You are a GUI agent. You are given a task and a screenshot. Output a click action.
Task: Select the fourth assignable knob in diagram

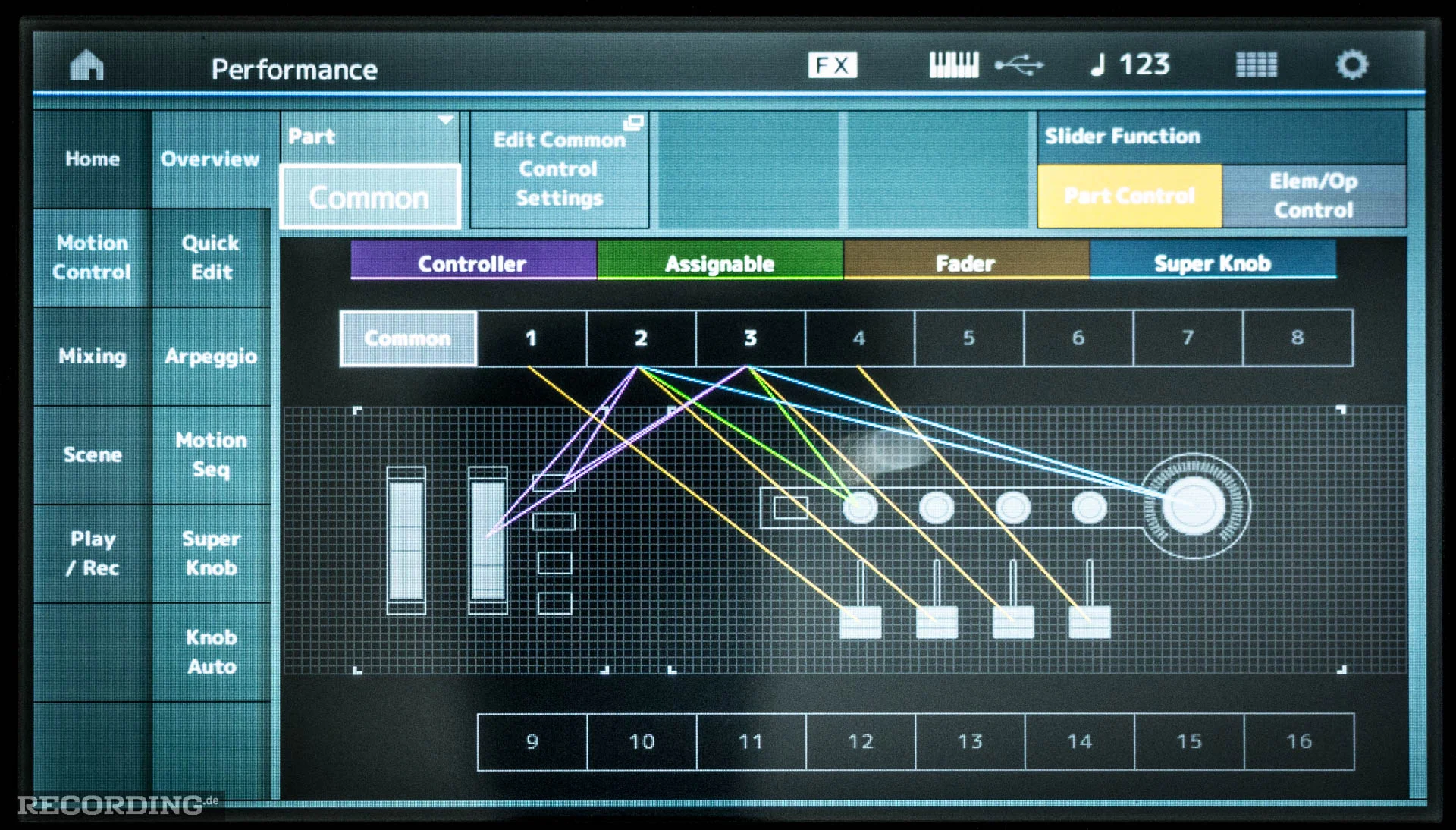pos(1090,508)
